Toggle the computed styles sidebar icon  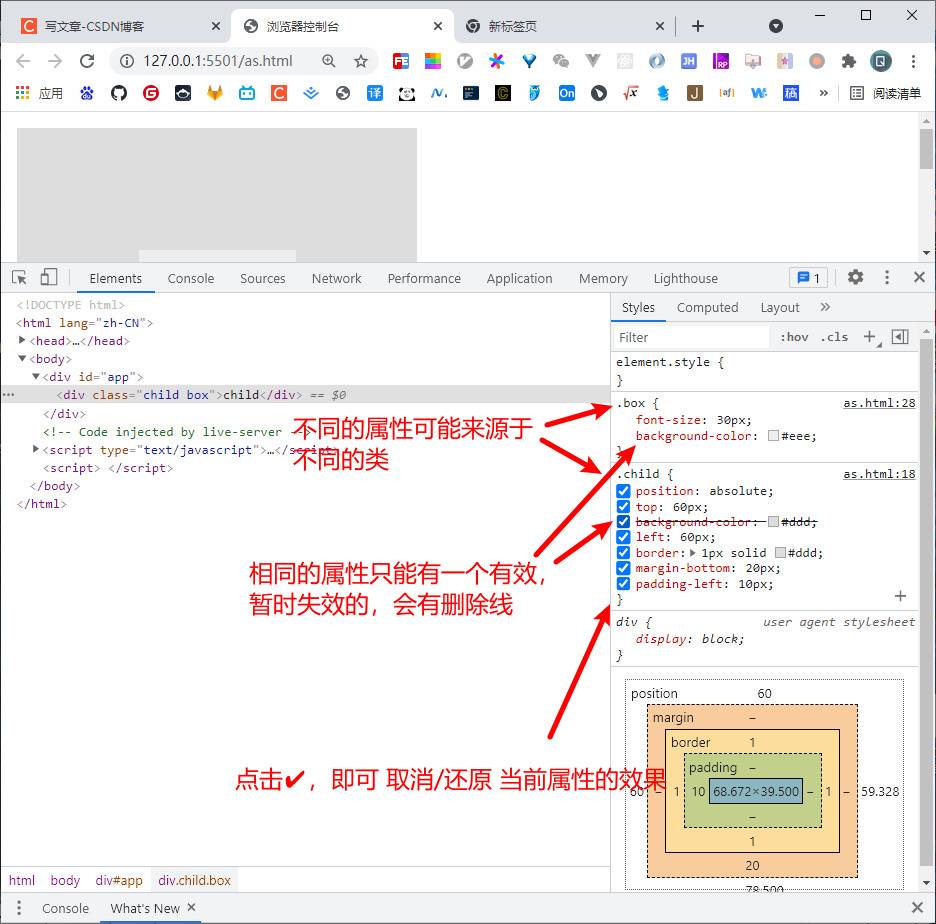click(x=900, y=337)
